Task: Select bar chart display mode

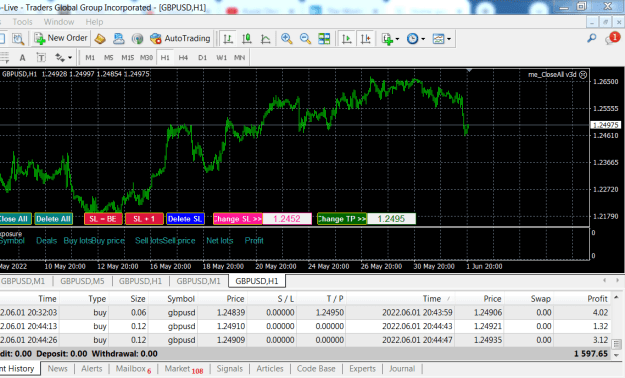Action: (228, 39)
